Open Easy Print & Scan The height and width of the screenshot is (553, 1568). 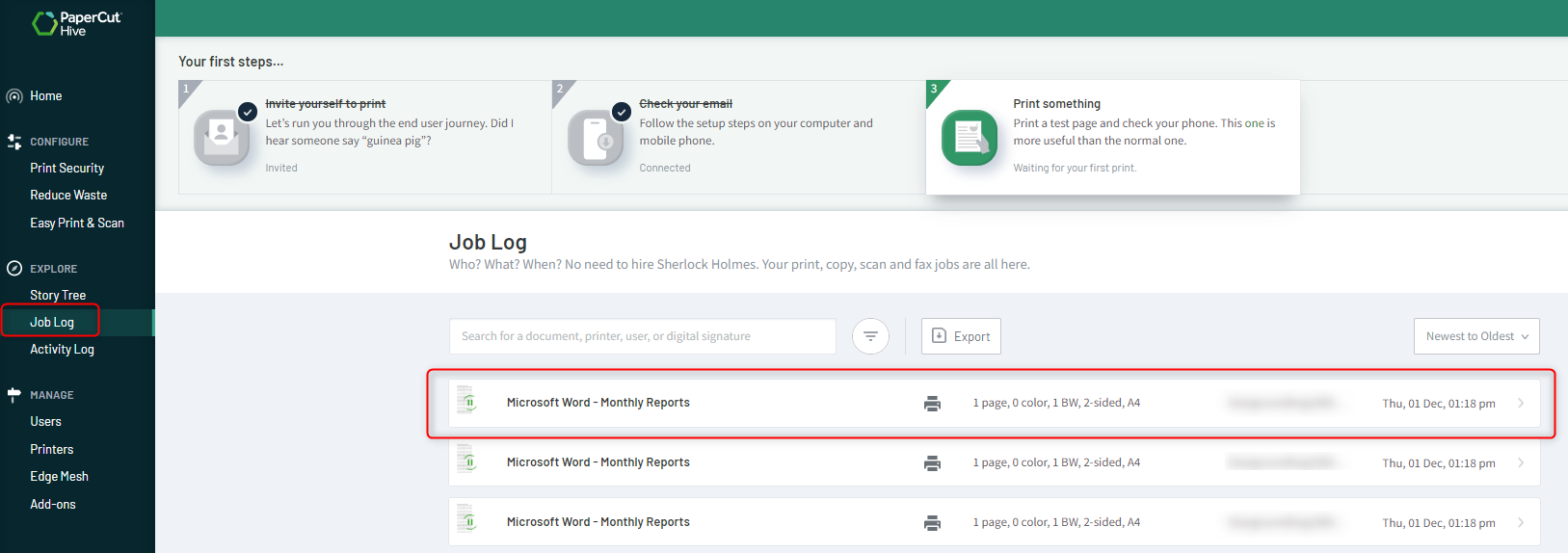pyautogui.click(x=77, y=223)
